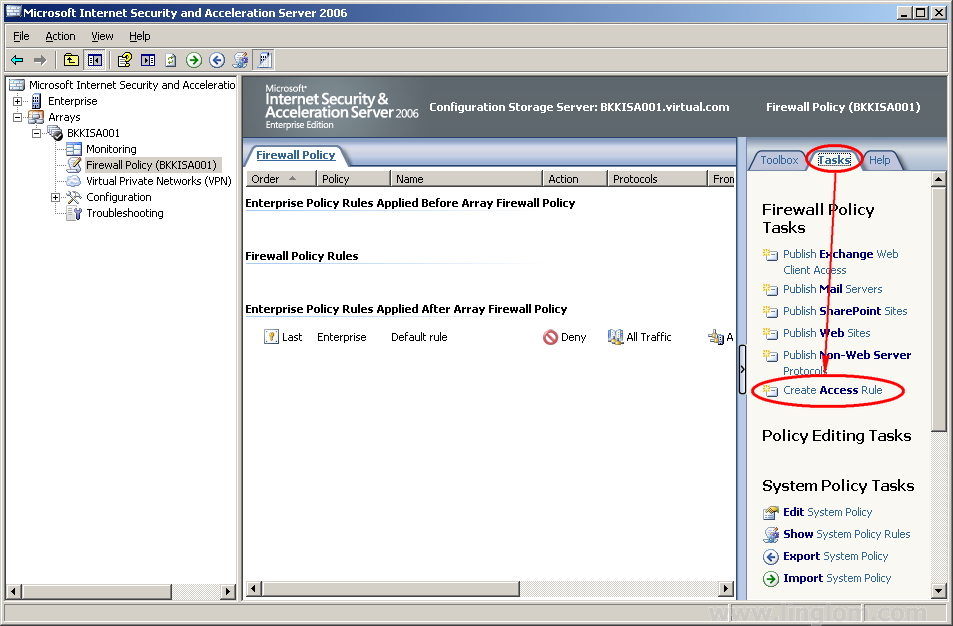Toggle the show/hide task pane icon
This screenshot has height=626, width=953.
click(148, 60)
